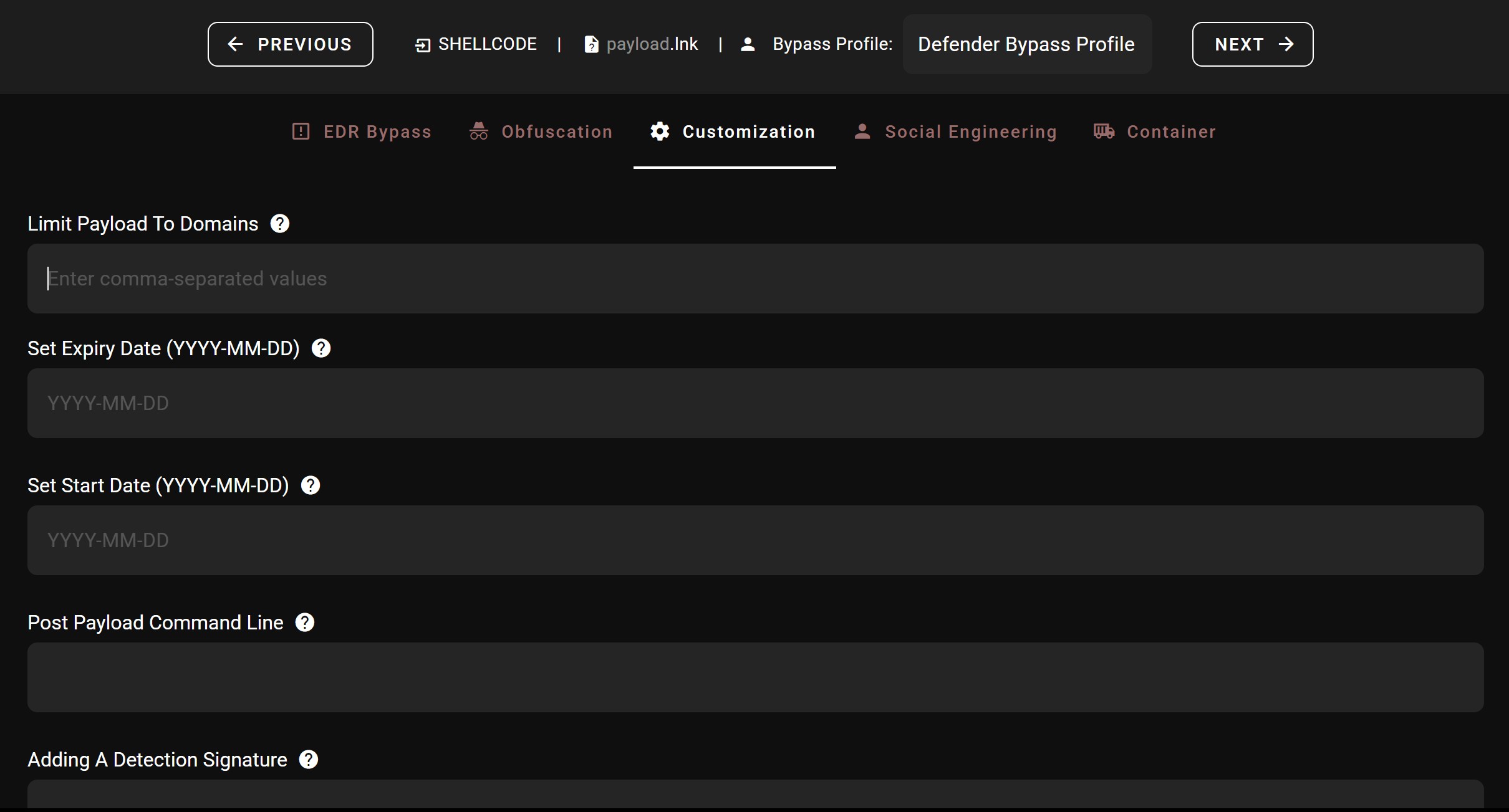Viewport: 1509px width, 812px height.
Task: Click the payload.lnk file icon
Action: [x=591, y=45]
